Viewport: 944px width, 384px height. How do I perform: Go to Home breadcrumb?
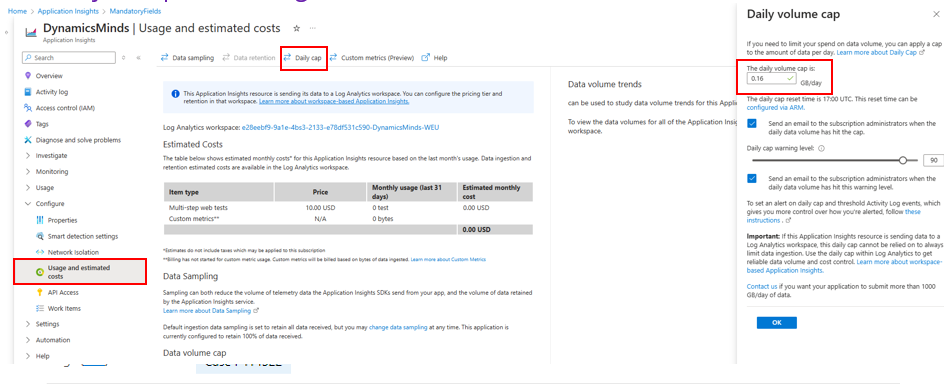17,11
